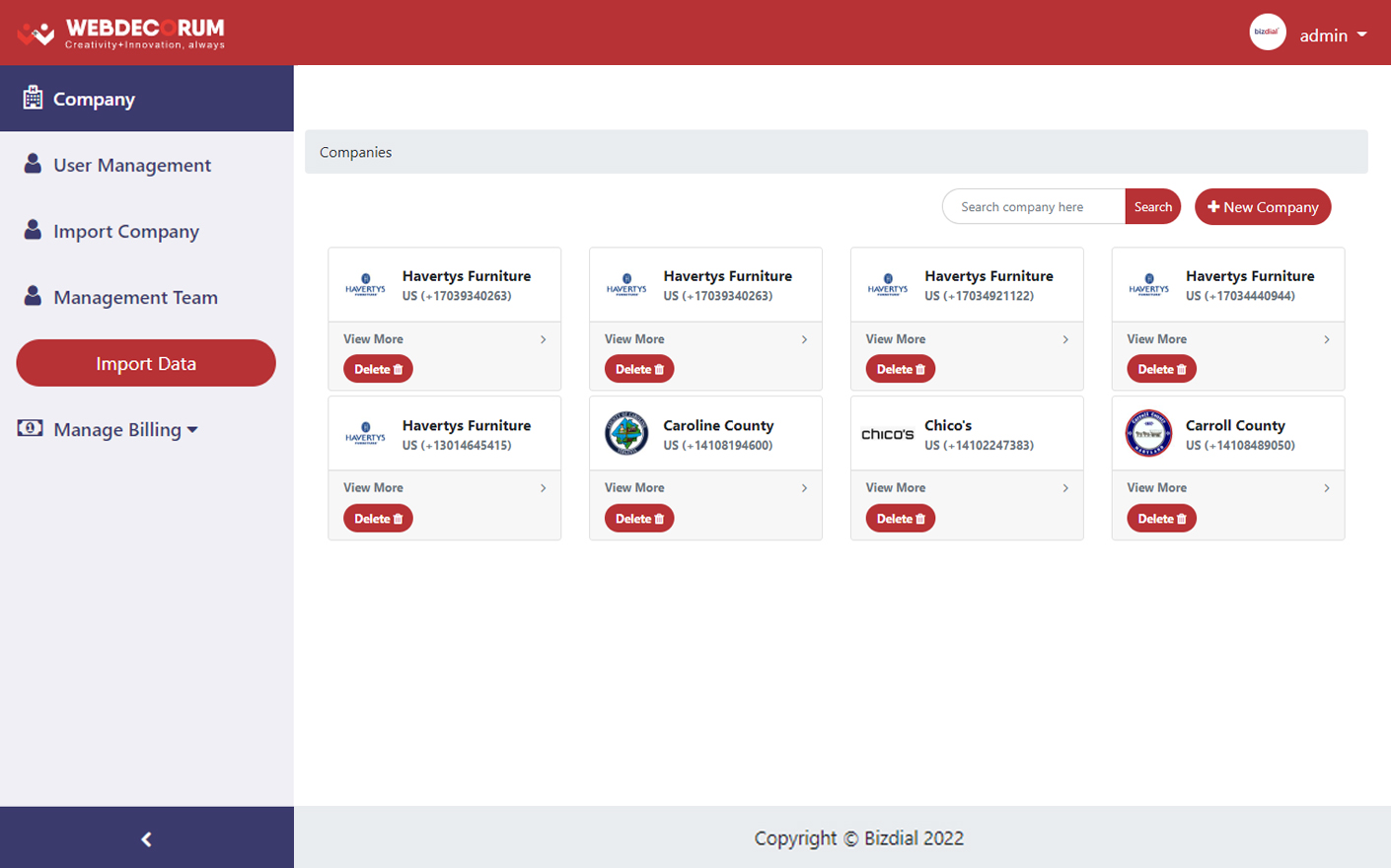Click Havertys logo on +13014645415 card
The width and height of the screenshot is (1391, 868).
pos(365,434)
